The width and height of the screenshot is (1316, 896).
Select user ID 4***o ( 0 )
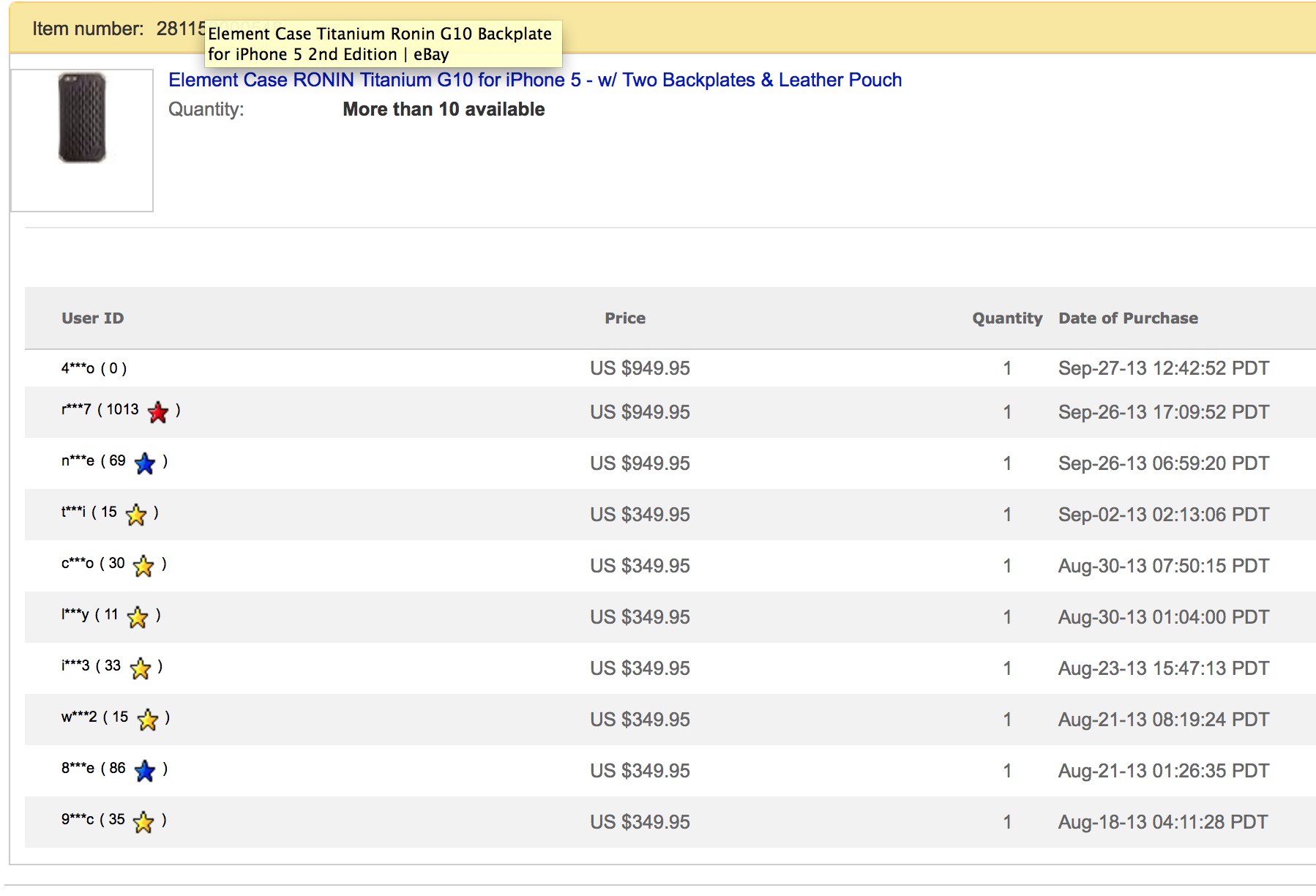tap(94, 368)
